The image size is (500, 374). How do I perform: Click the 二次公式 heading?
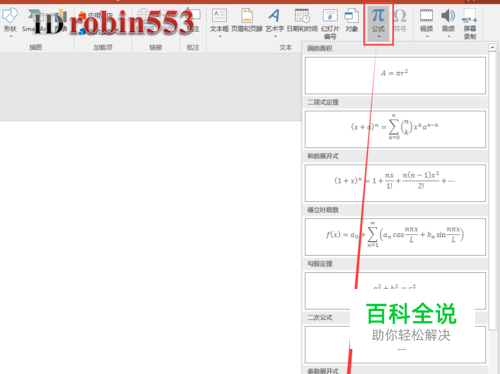320,318
